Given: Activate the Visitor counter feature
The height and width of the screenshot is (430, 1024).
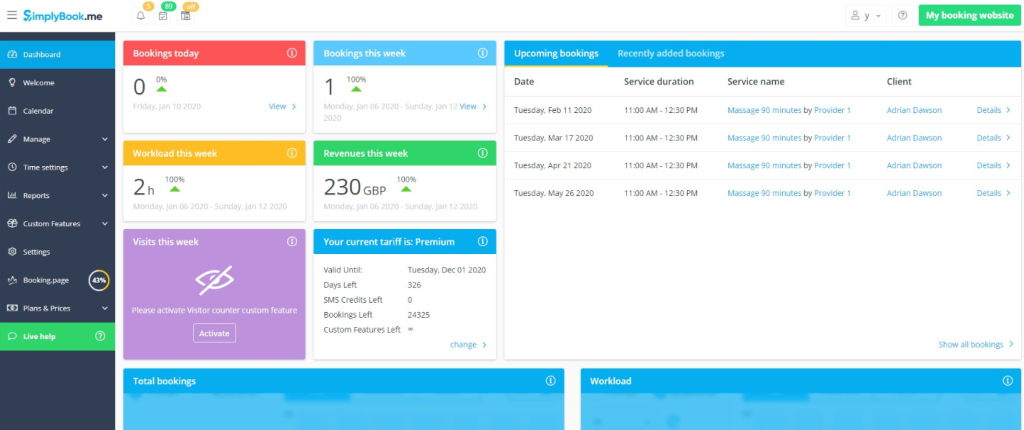Looking at the screenshot, I should point(214,333).
